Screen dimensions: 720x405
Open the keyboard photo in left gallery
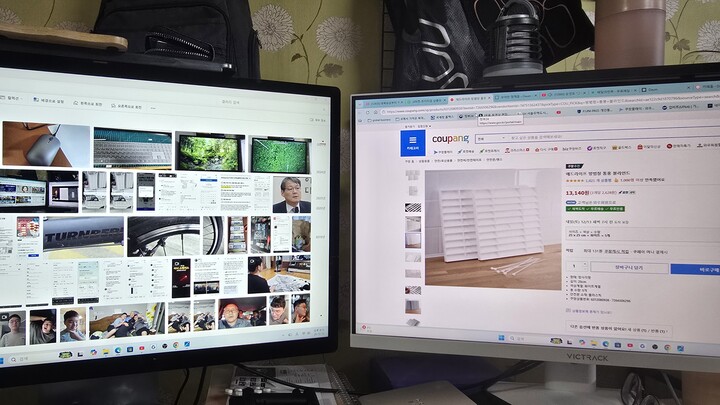[132, 148]
